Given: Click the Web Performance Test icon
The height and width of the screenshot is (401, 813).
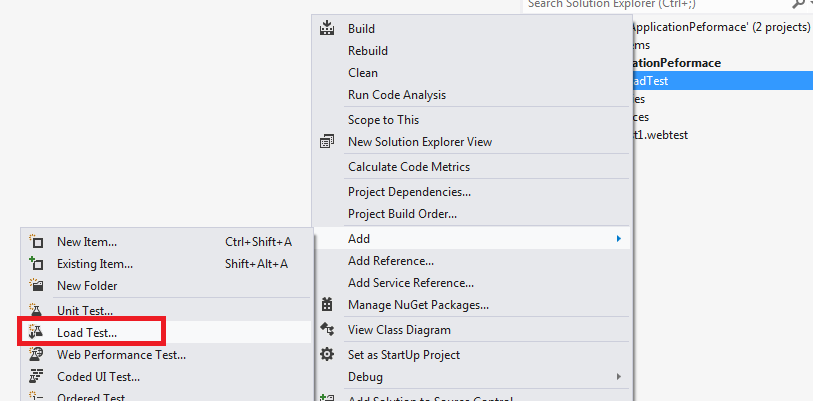Looking at the screenshot, I should (37, 354).
